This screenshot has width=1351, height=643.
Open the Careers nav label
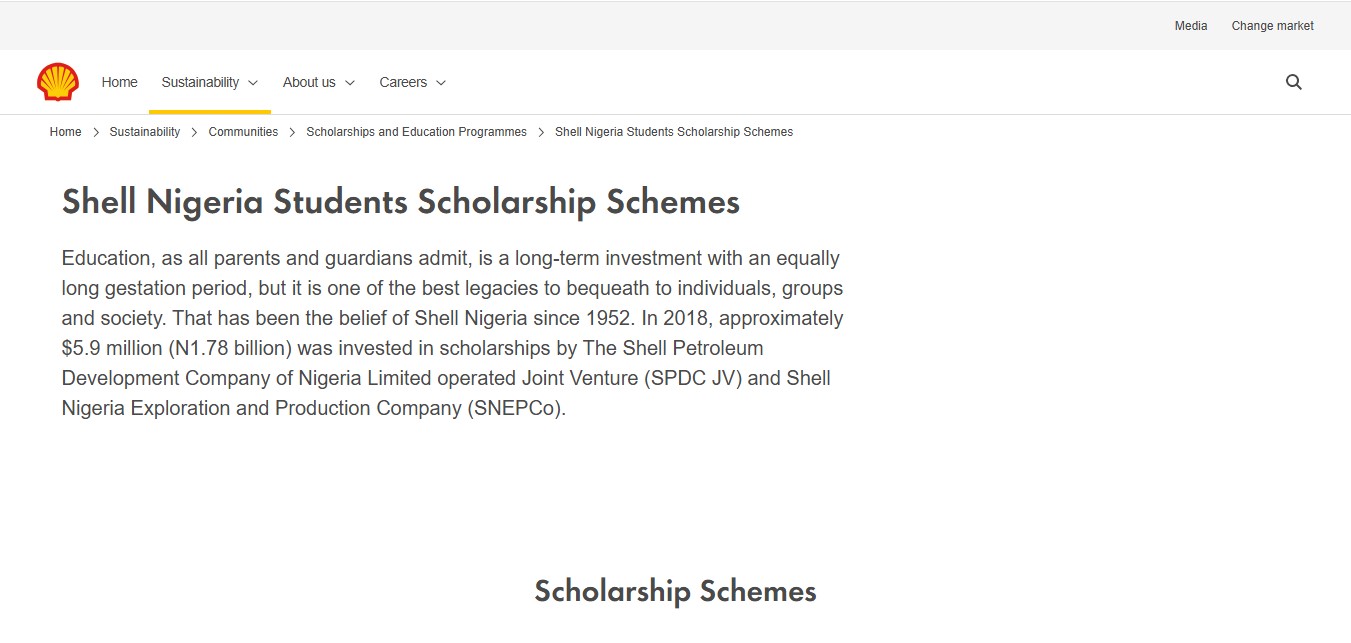[x=403, y=82]
